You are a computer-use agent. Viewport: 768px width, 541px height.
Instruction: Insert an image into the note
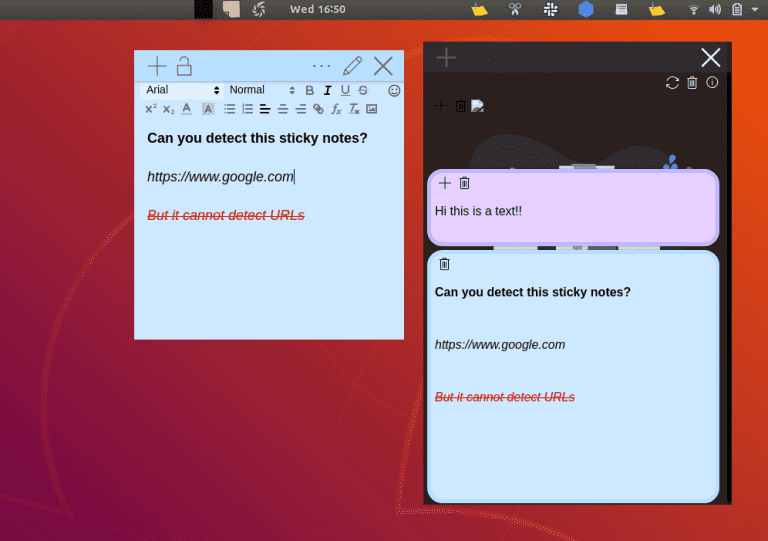point(372,109)
